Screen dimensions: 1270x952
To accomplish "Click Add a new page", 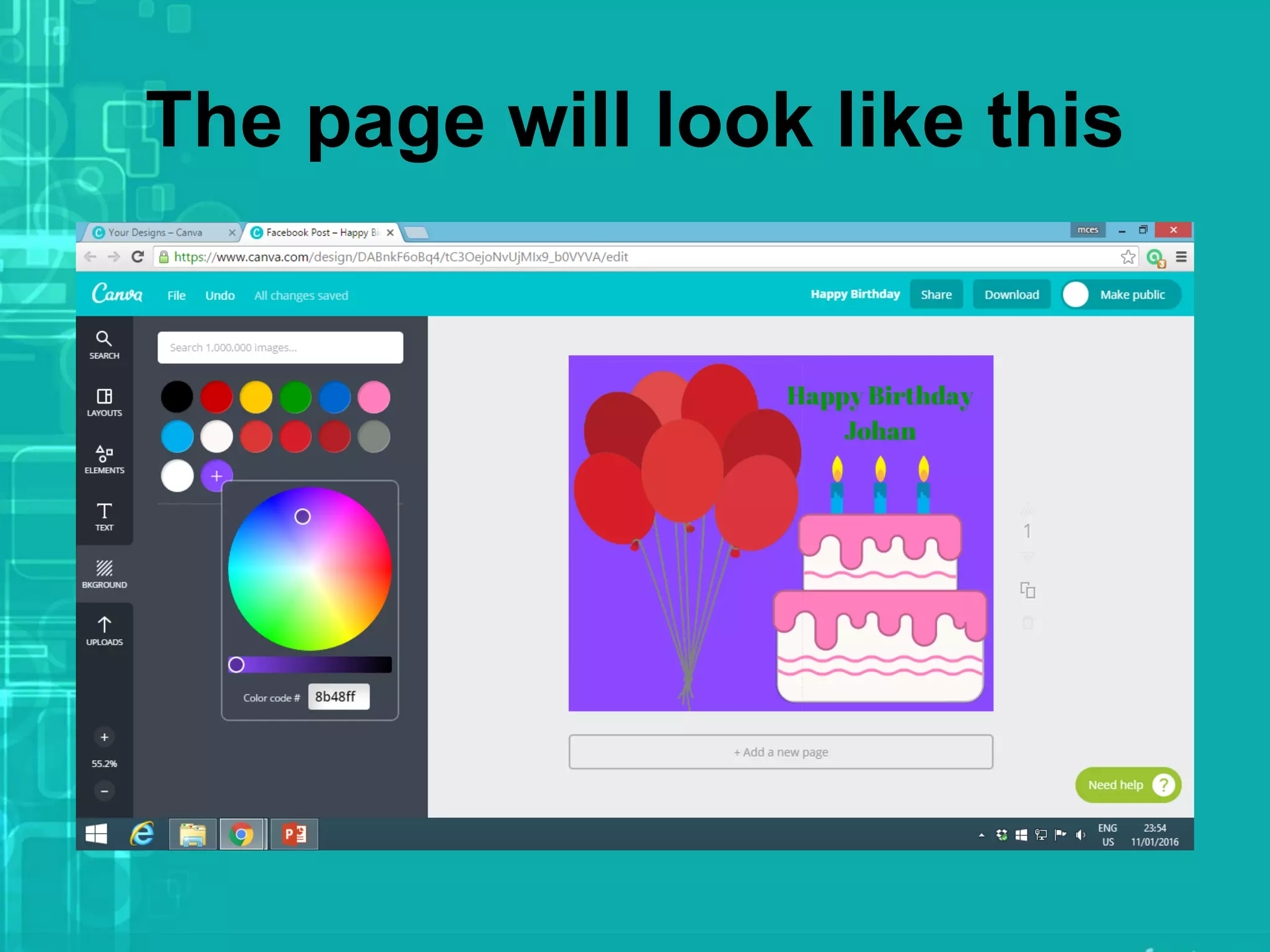I will pyautogui.click(x=781, y=752).
